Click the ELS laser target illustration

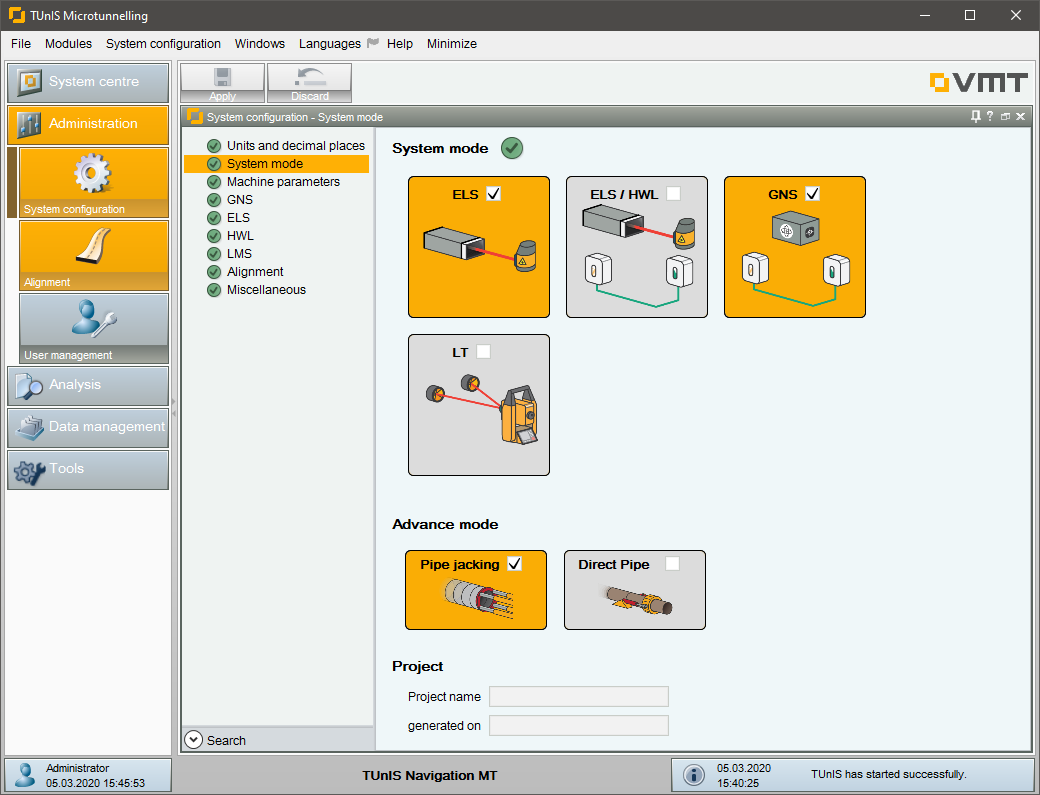(480, 250)
